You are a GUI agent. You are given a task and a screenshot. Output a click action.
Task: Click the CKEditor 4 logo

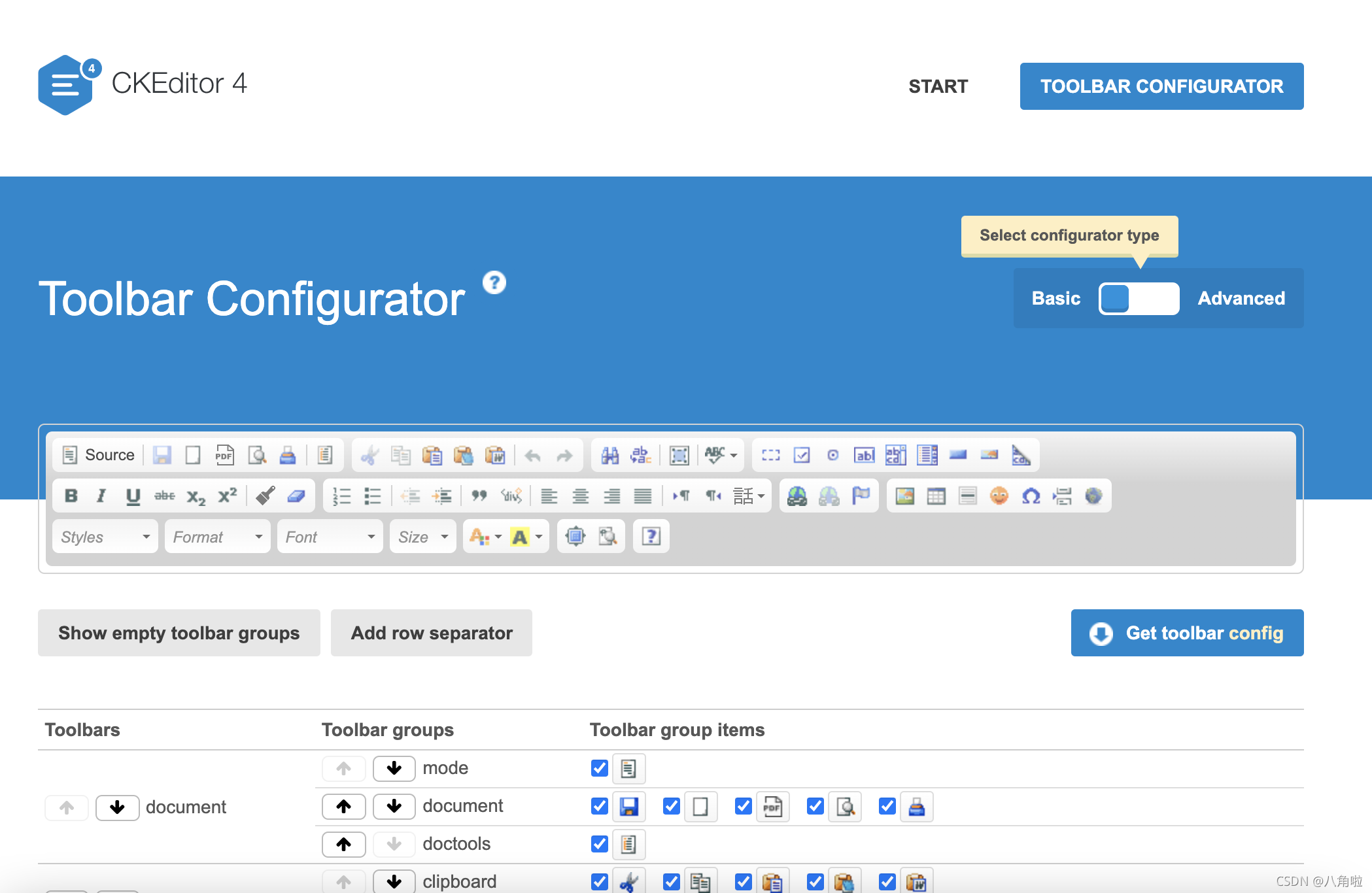click(x=143, y=85)
